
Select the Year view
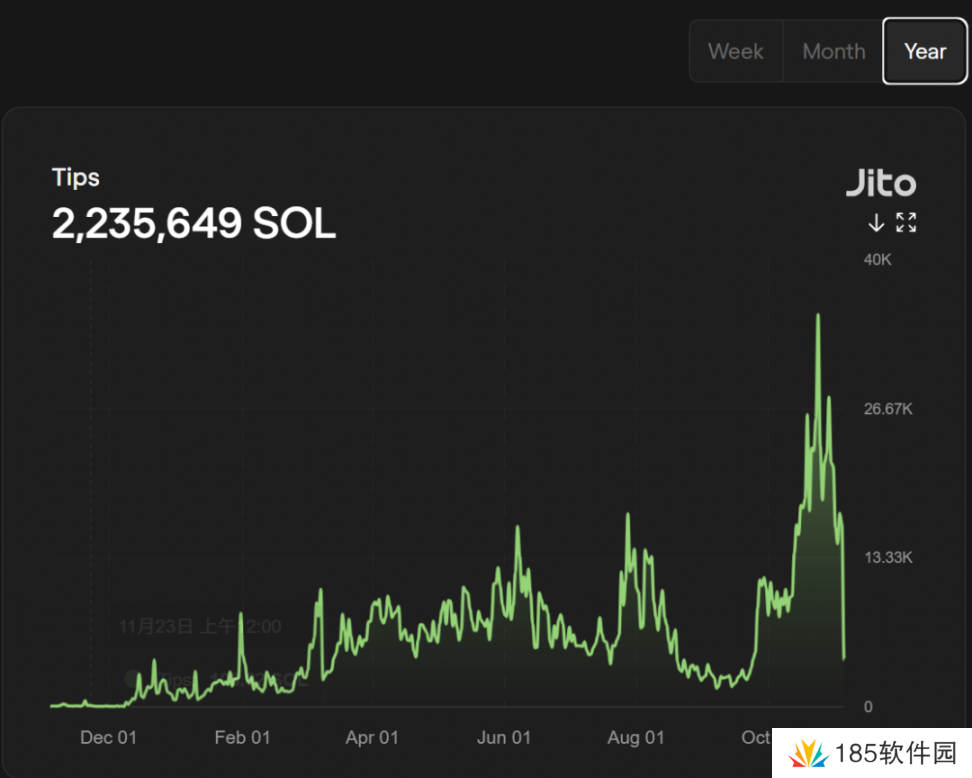[x=924, y=51]
